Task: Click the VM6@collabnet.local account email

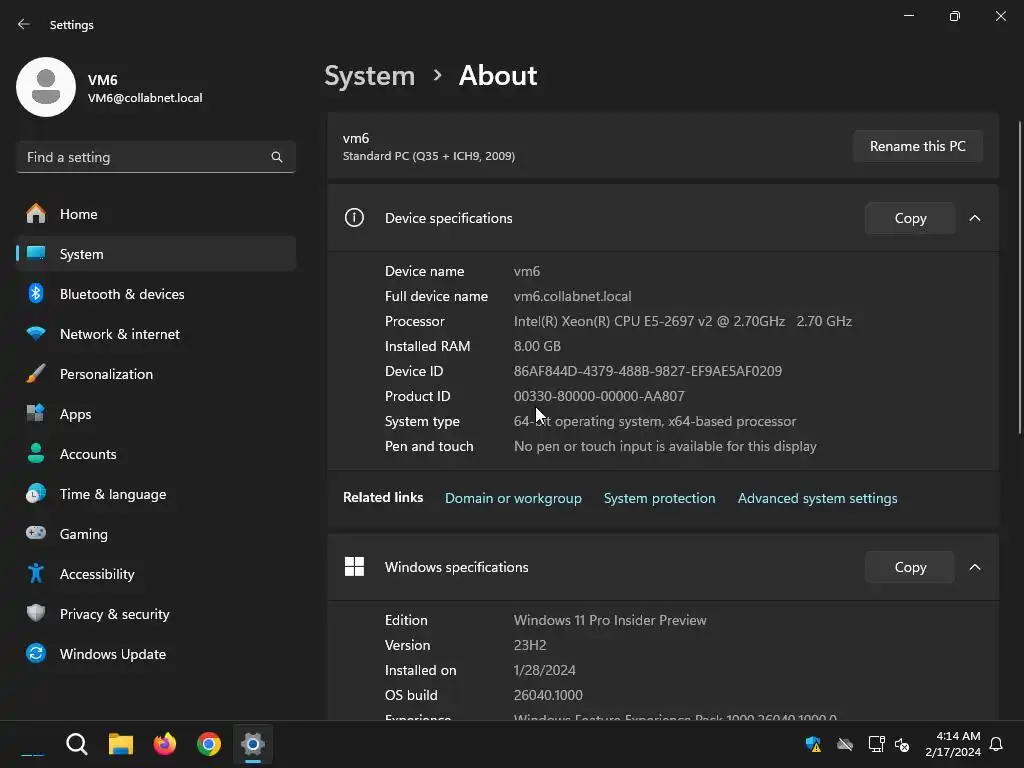Action: pos(145,98)
